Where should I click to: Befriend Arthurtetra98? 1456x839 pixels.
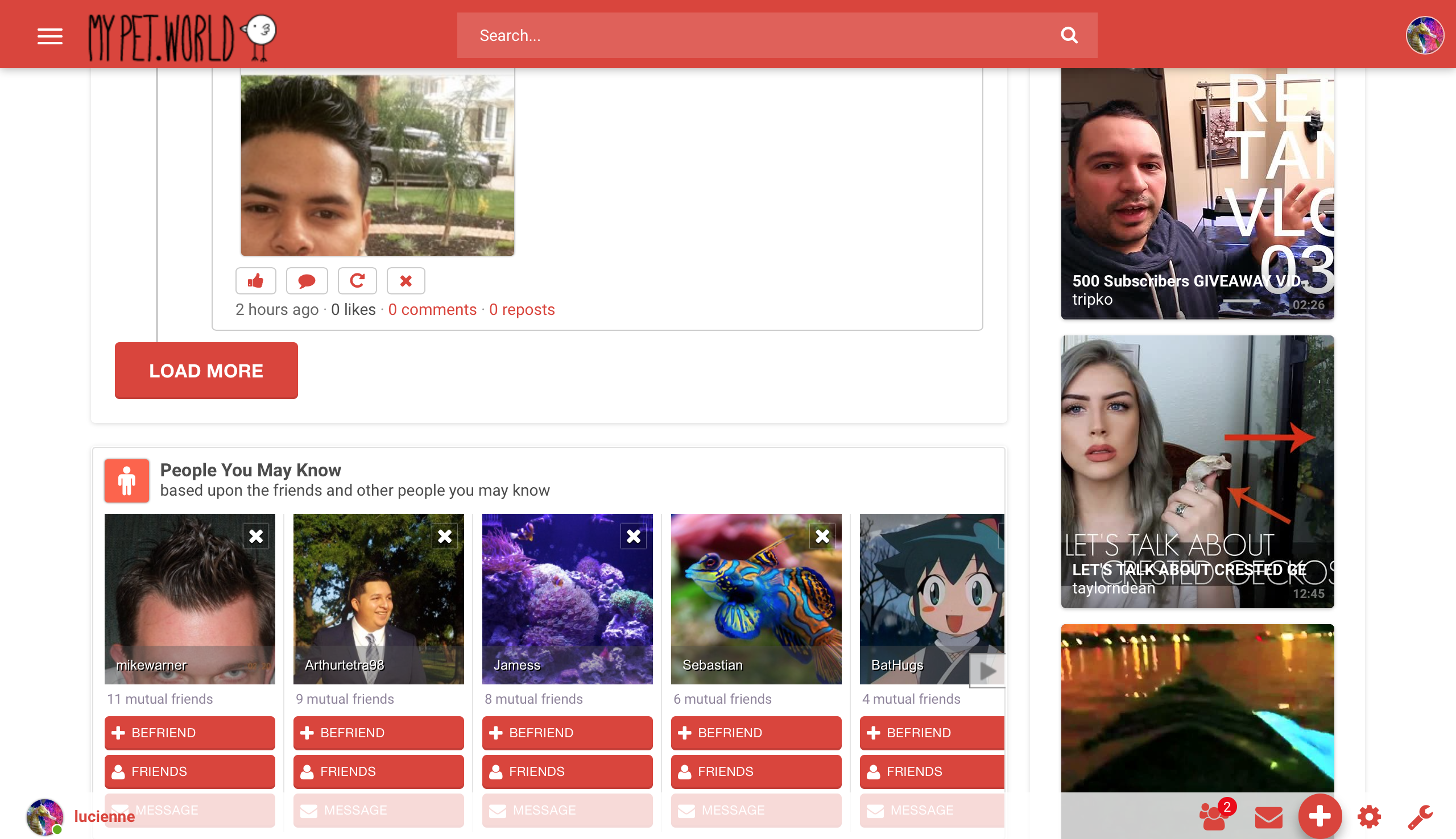click(x=378, y=732)
